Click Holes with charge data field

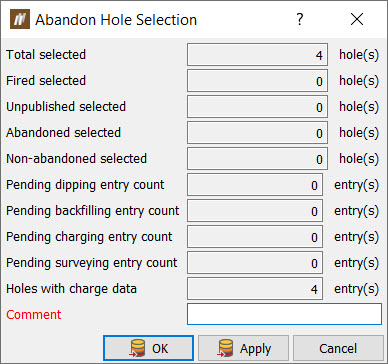[x=255, y=288]
